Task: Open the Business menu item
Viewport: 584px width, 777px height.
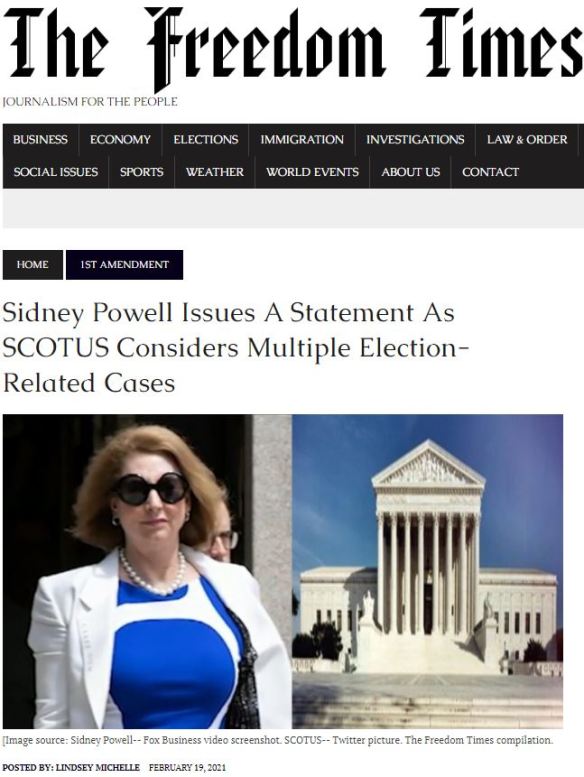Action: [40, 140]
